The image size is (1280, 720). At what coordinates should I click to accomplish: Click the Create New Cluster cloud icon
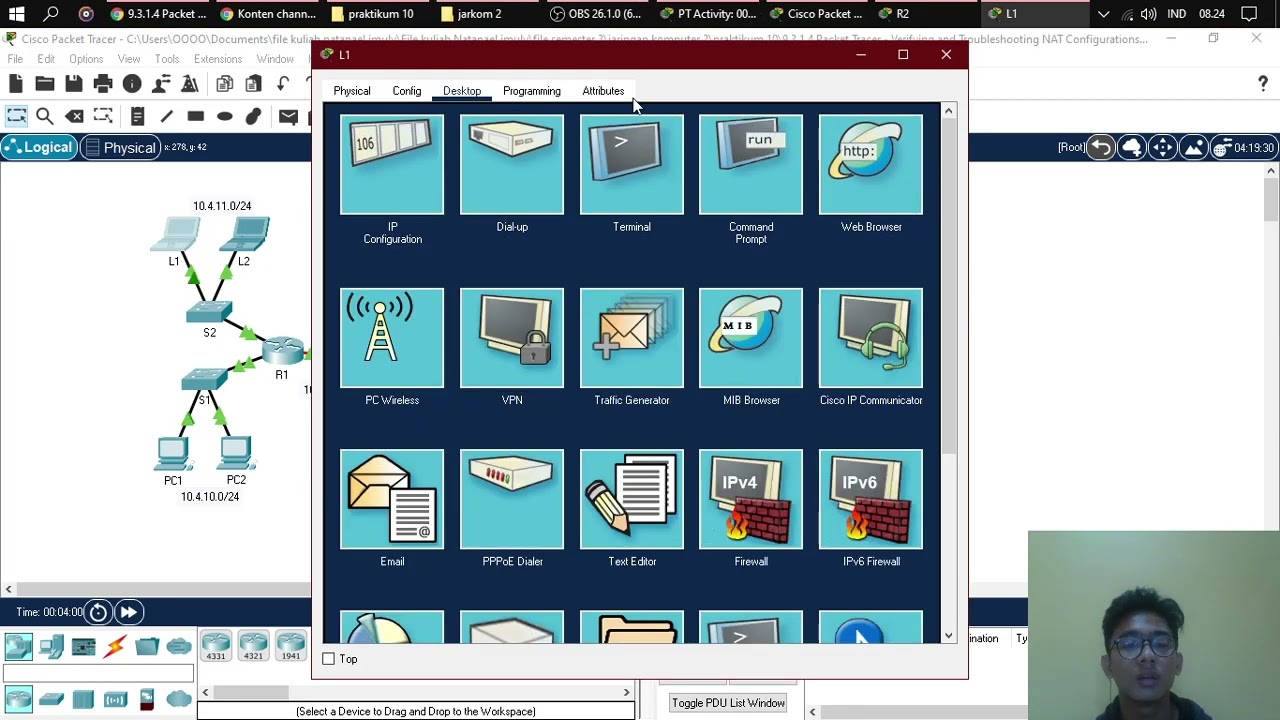[1132, 148]
